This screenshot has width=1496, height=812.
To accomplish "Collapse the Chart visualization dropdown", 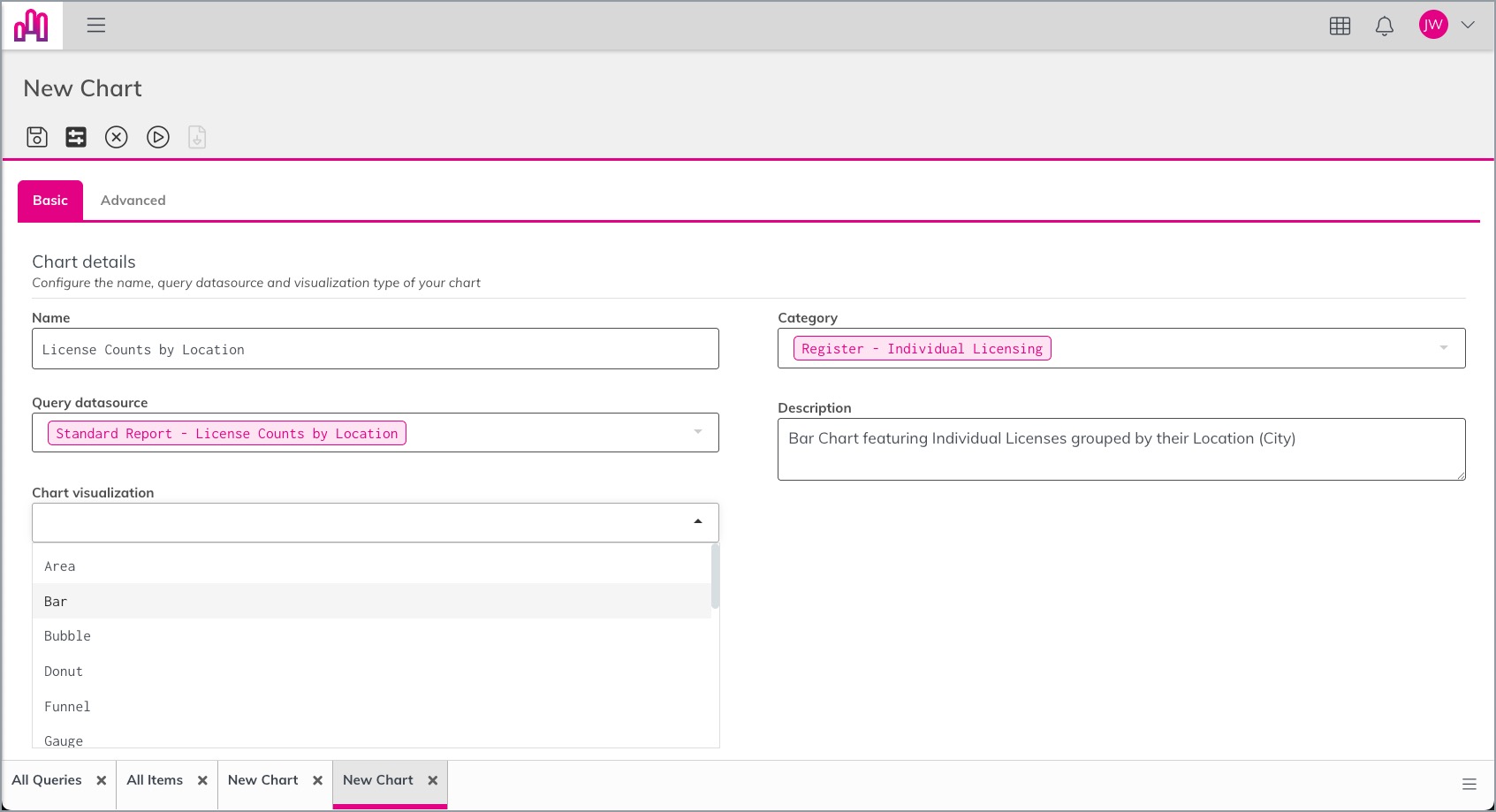I will (x=698, y=521).
